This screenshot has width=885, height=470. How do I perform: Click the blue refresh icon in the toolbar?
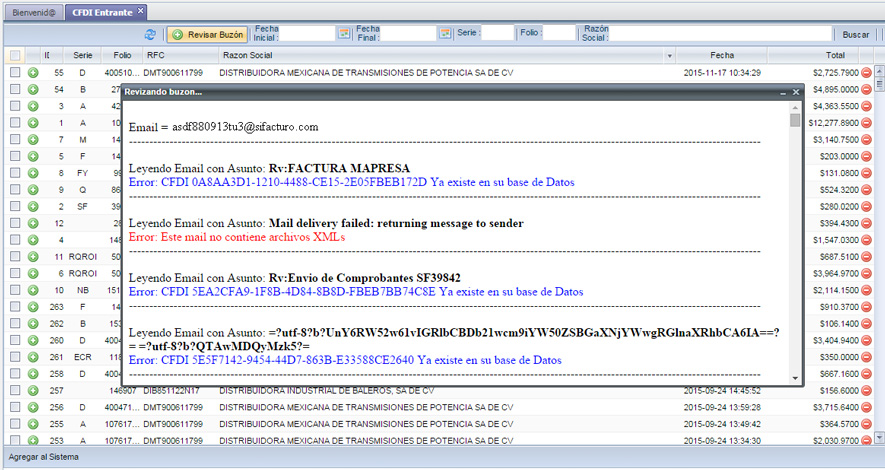(150, 34)
